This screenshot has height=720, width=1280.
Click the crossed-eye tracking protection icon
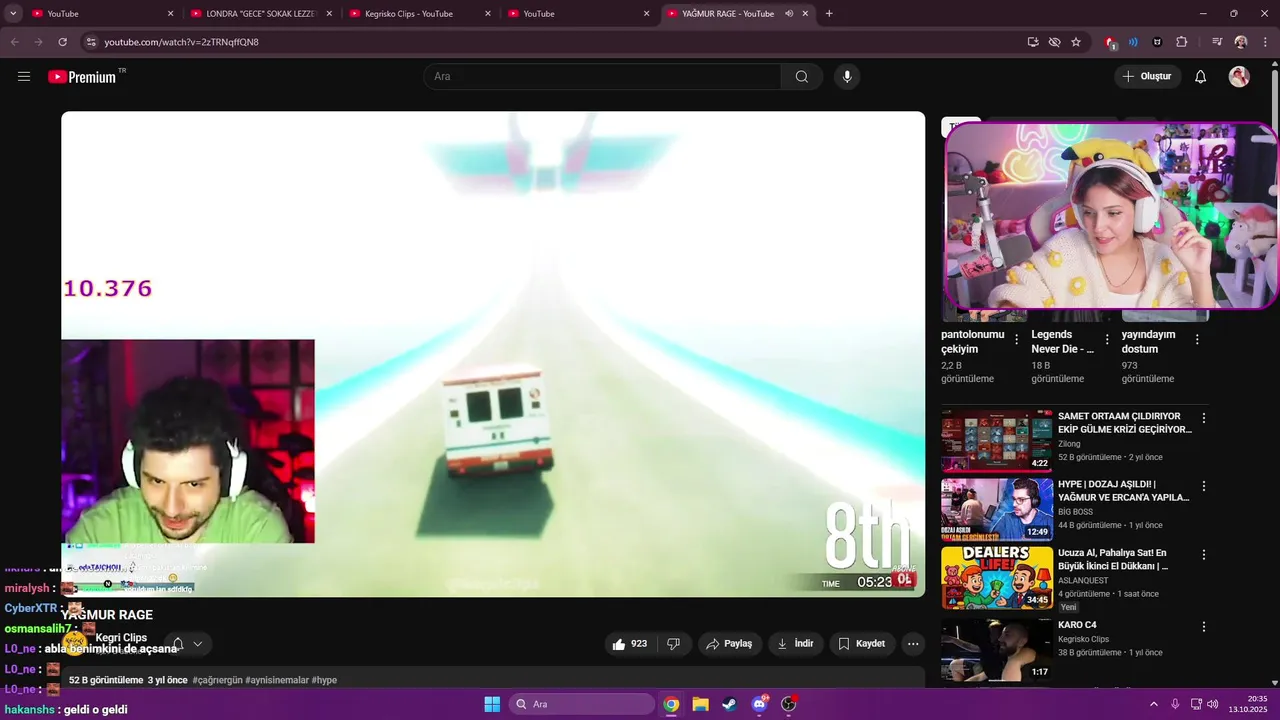tap(1054, 42)
